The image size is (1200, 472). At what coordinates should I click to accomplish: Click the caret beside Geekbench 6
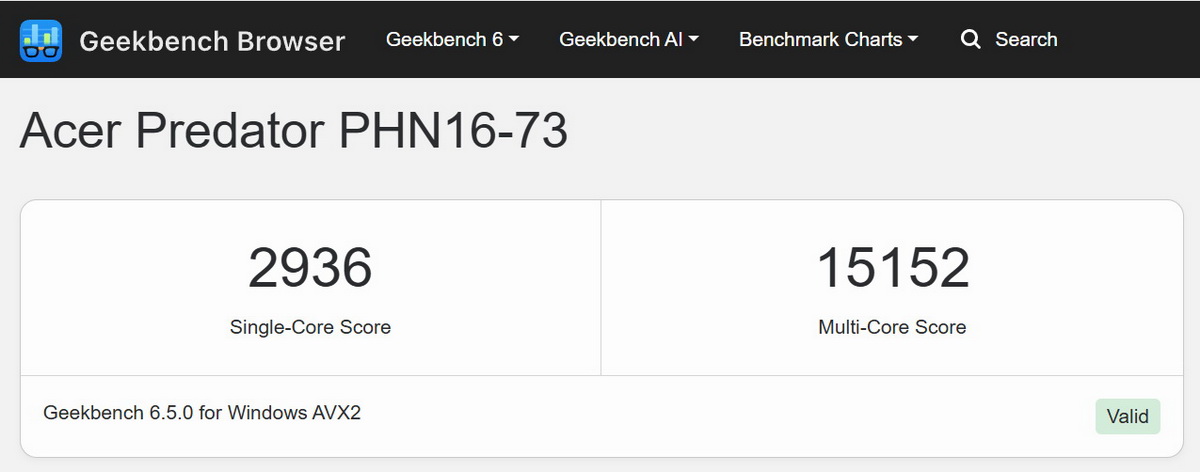pyautogui.click(x=514, y=40)
